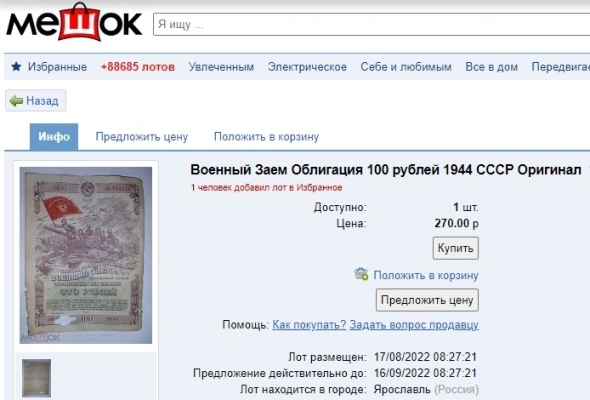Screen dimensions: 590x400
Task: Click the green back arrow icon
Action: 16,101
